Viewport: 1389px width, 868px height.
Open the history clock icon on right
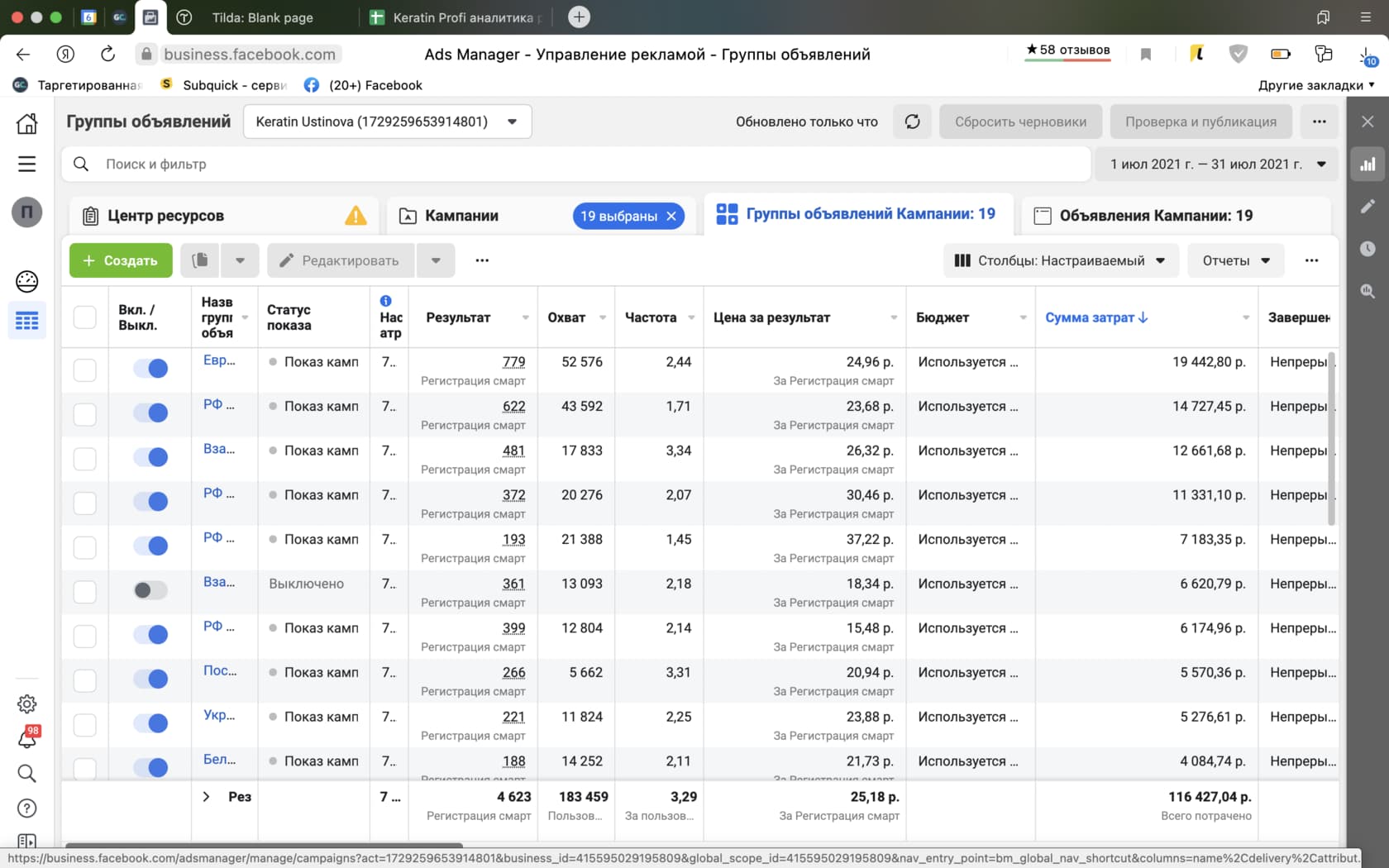click(x=1368, y=249)
